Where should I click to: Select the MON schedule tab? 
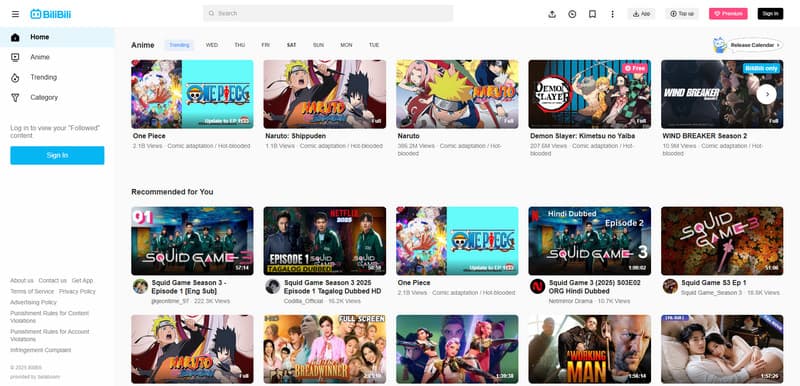click(346, 45)
